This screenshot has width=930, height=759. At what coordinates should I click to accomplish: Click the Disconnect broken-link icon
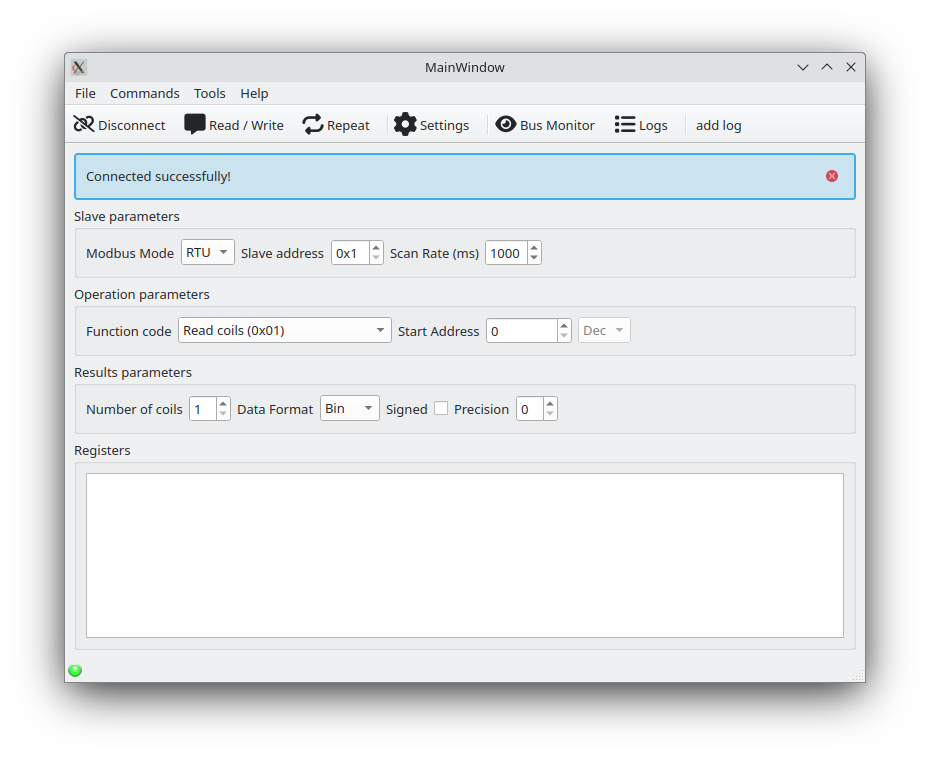click(x=84, y=125)
